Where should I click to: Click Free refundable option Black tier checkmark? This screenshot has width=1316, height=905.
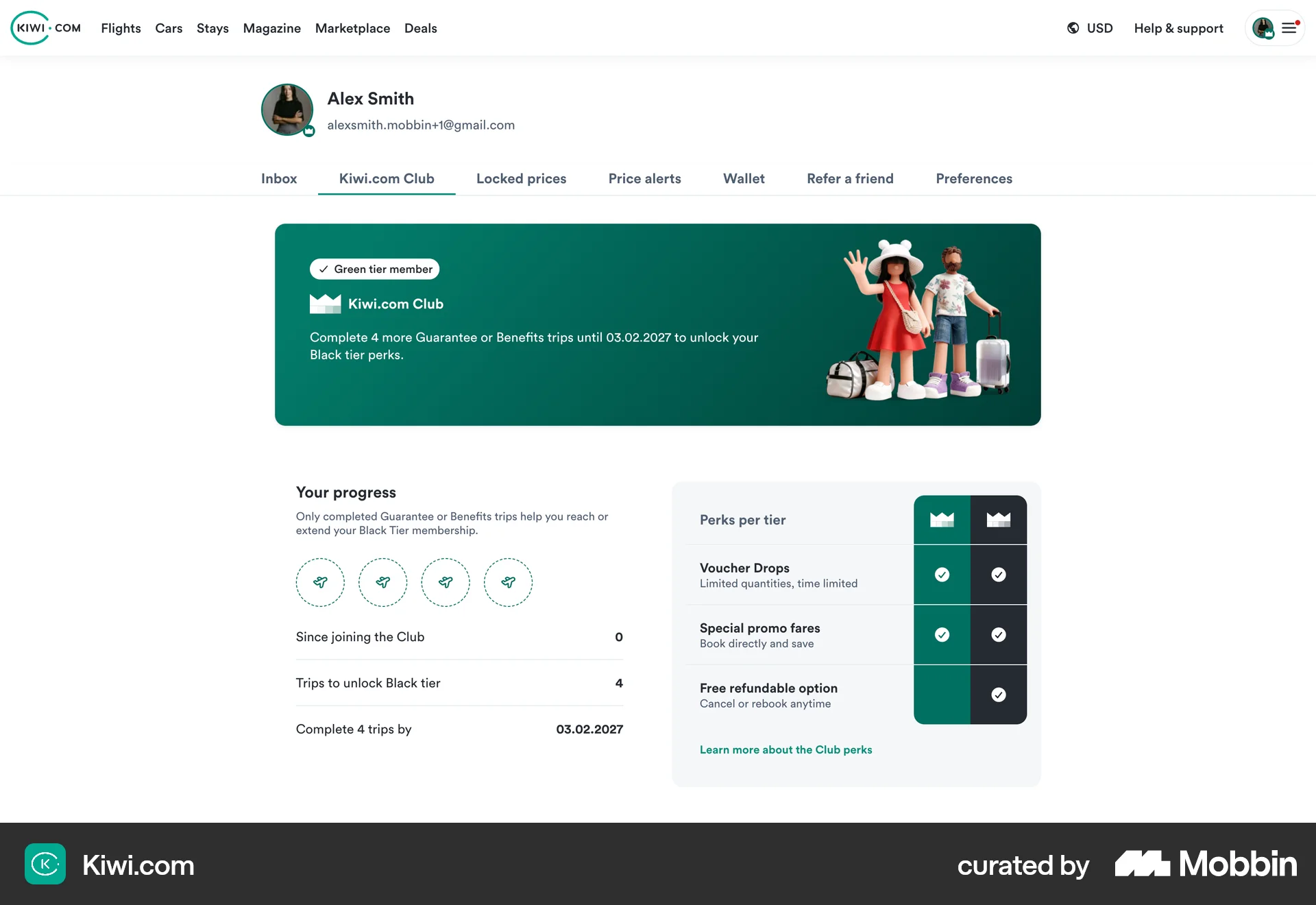click(x=999, y=695)
